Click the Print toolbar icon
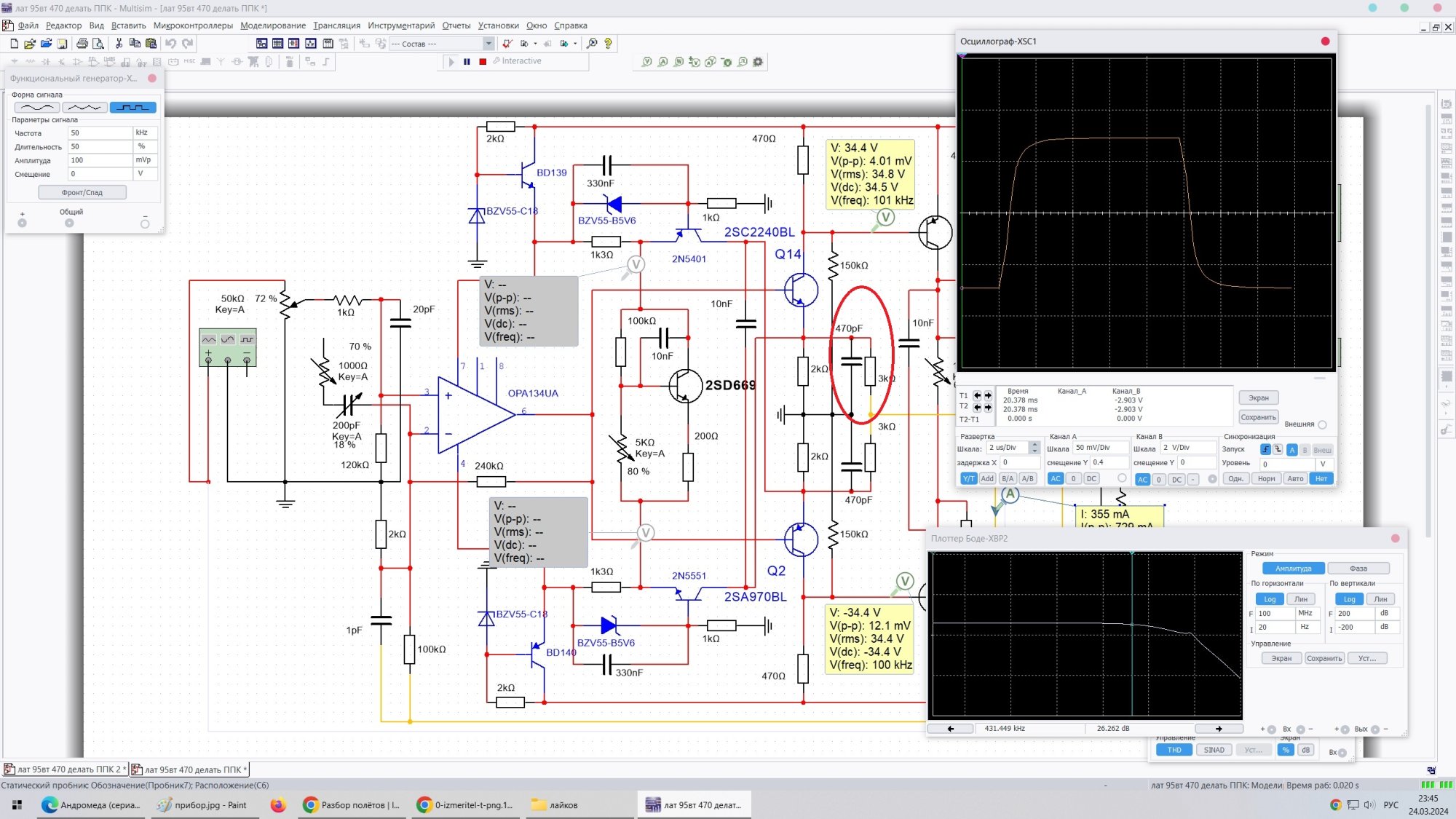The width and height of the screenshot is (1456, 819). [x=82, y=44]
